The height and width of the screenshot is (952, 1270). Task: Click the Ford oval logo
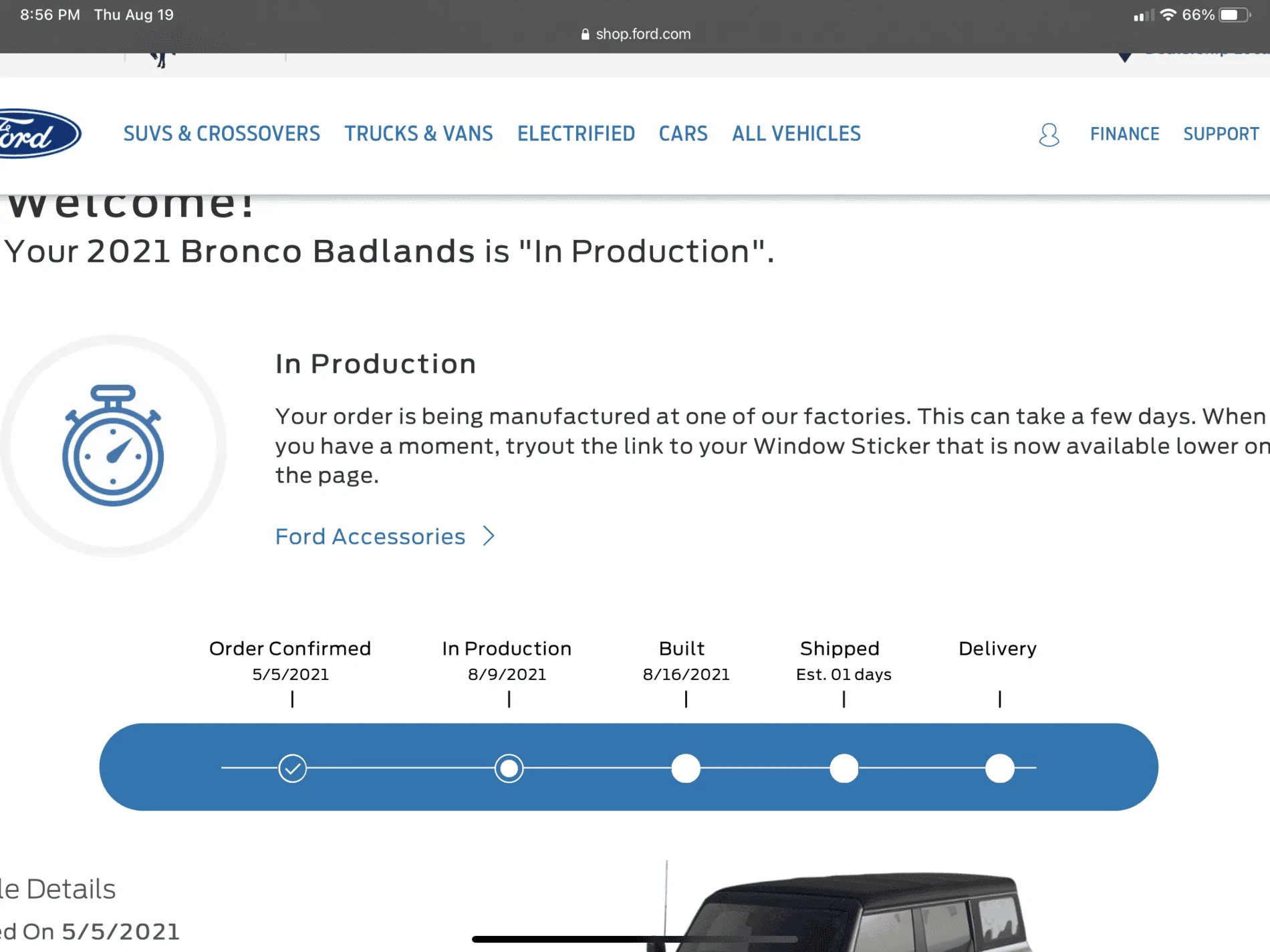point(39,134)
